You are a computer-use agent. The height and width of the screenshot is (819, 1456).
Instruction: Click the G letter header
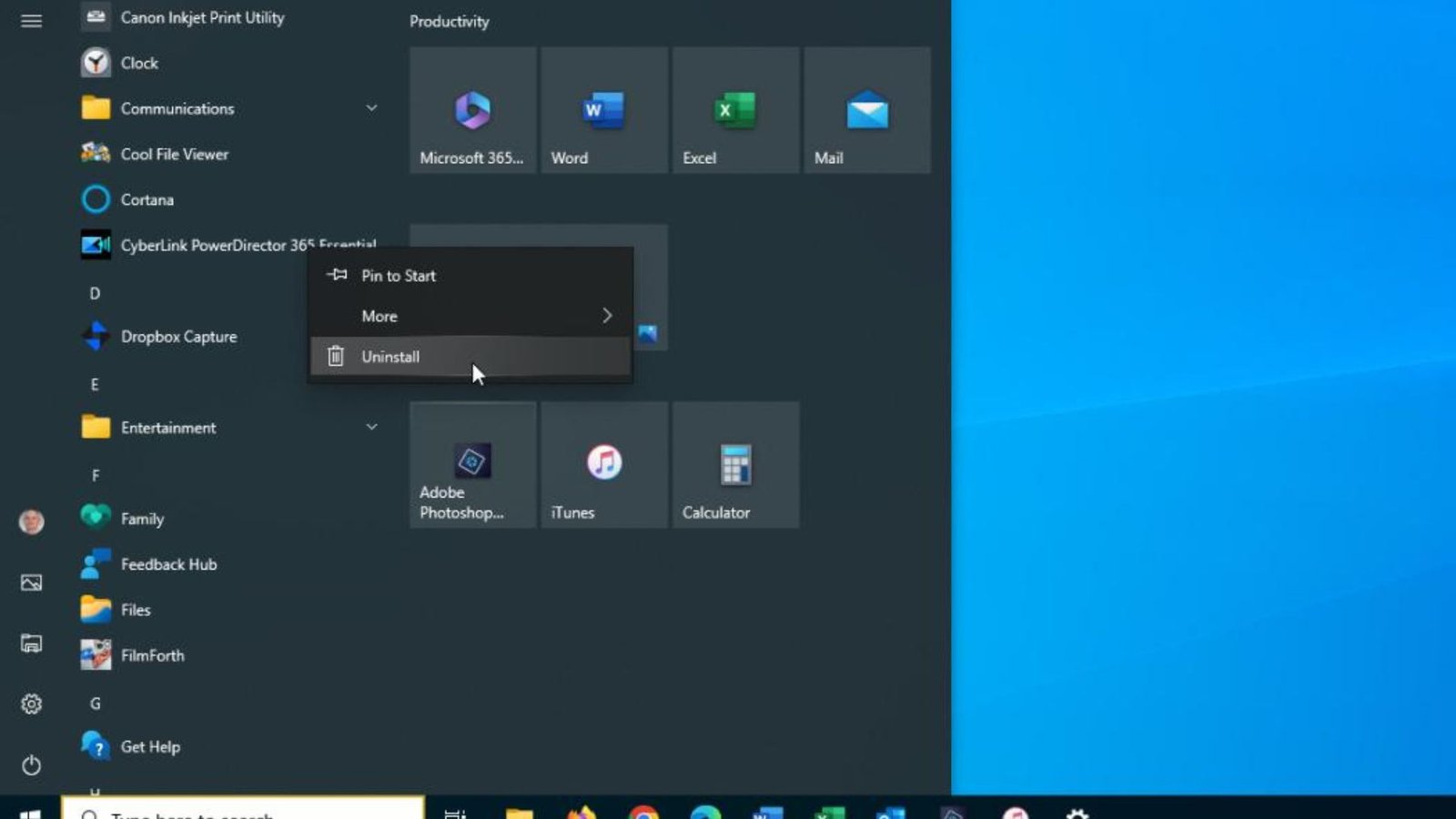(95, 703)
